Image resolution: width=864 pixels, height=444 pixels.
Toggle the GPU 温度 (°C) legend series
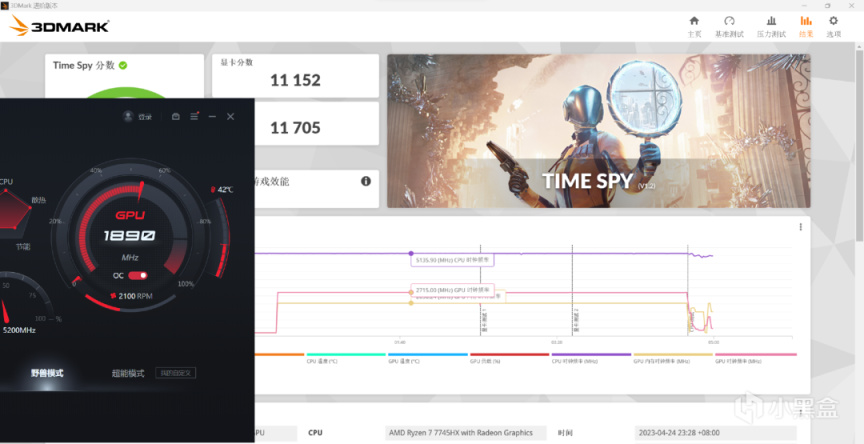tap(427, 358)
